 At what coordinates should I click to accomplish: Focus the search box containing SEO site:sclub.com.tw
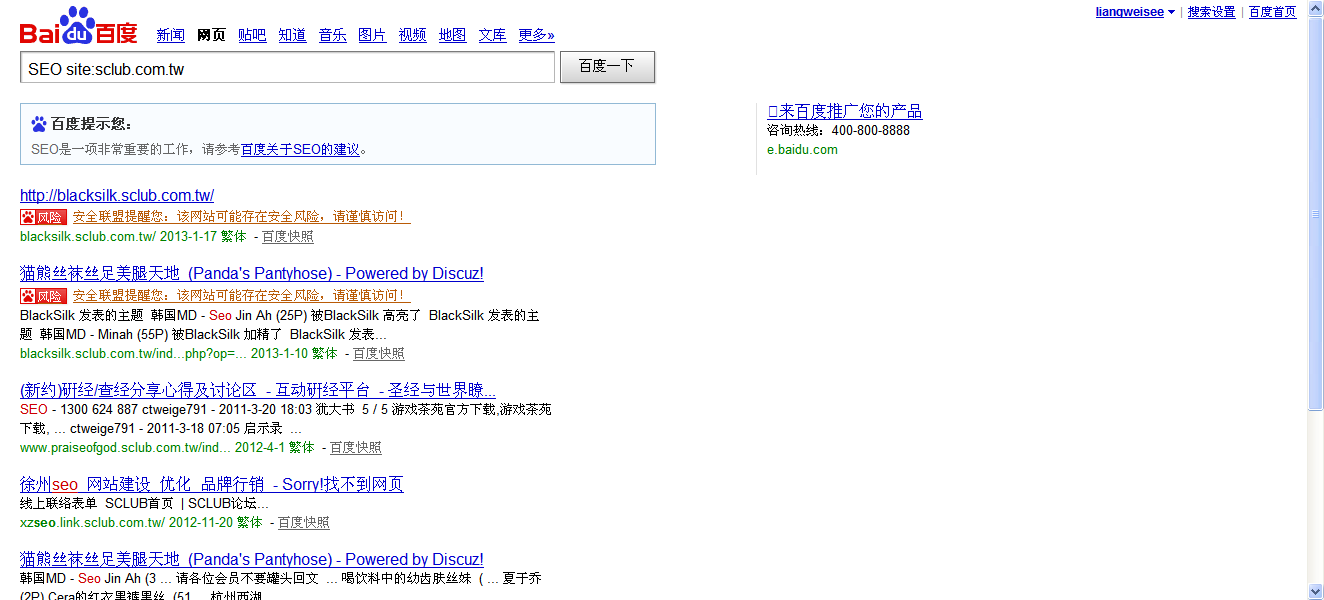click(287, 68)
